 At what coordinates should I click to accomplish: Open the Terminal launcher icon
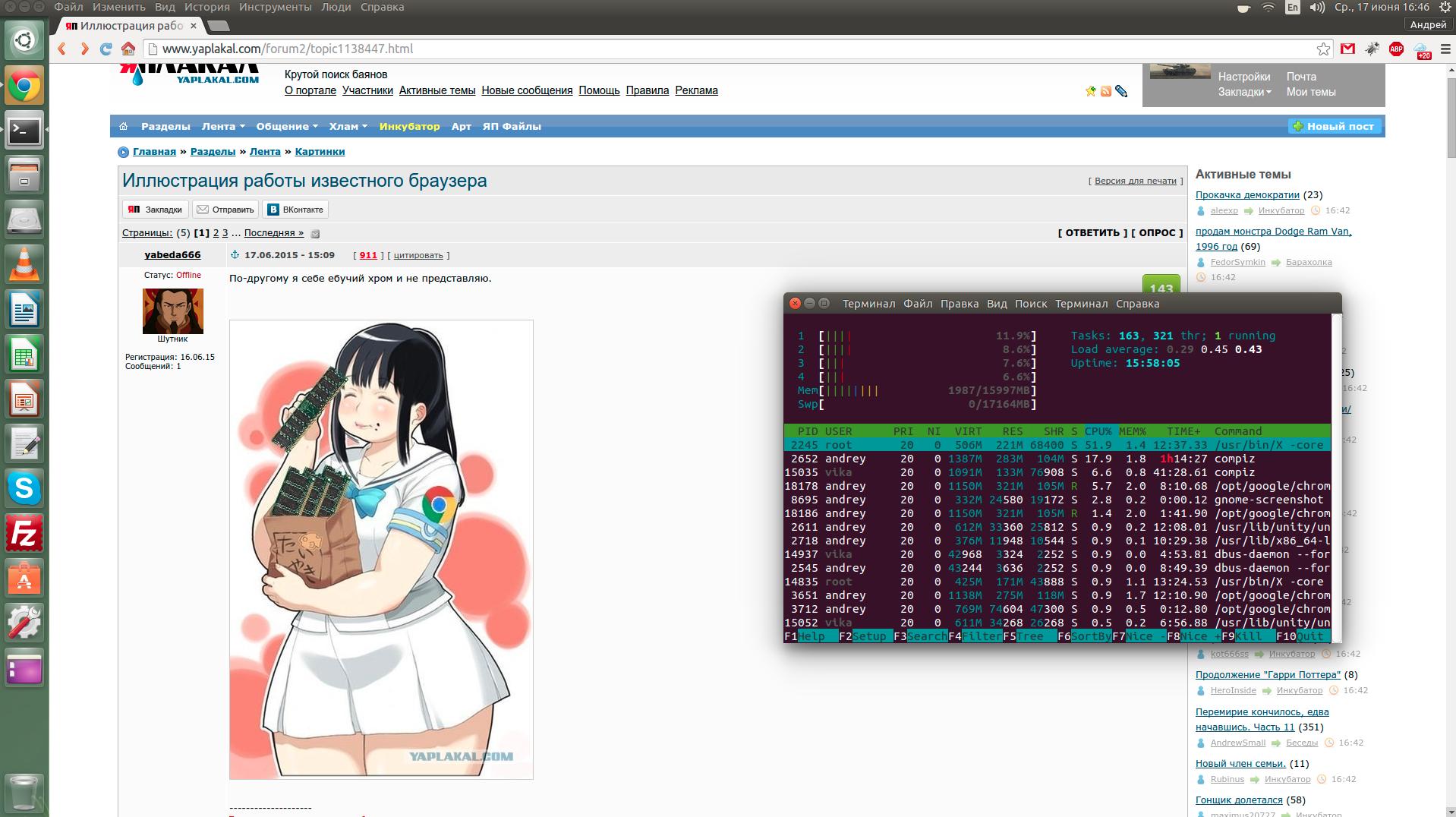[24, 131]
